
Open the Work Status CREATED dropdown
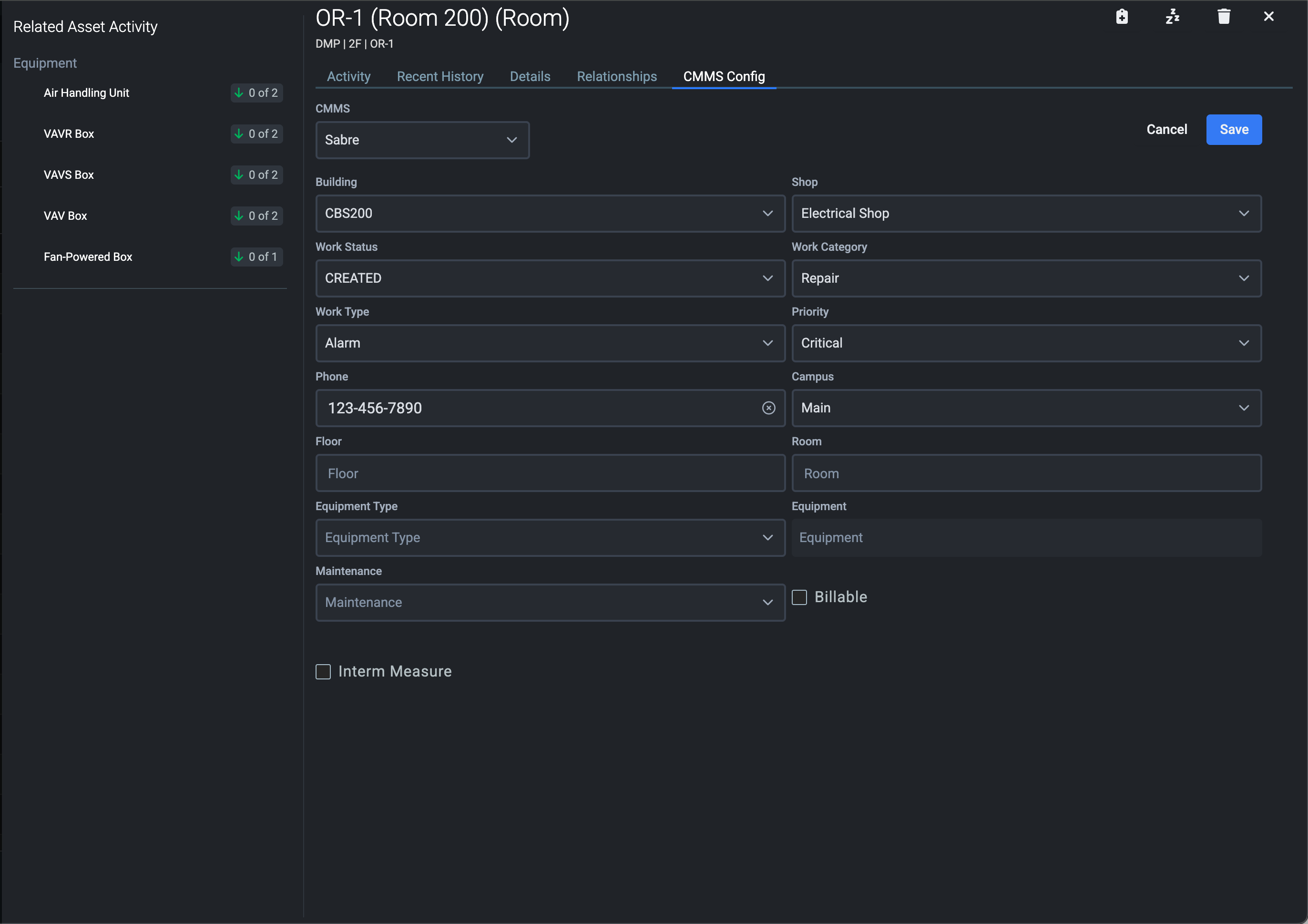pos(550,278)
